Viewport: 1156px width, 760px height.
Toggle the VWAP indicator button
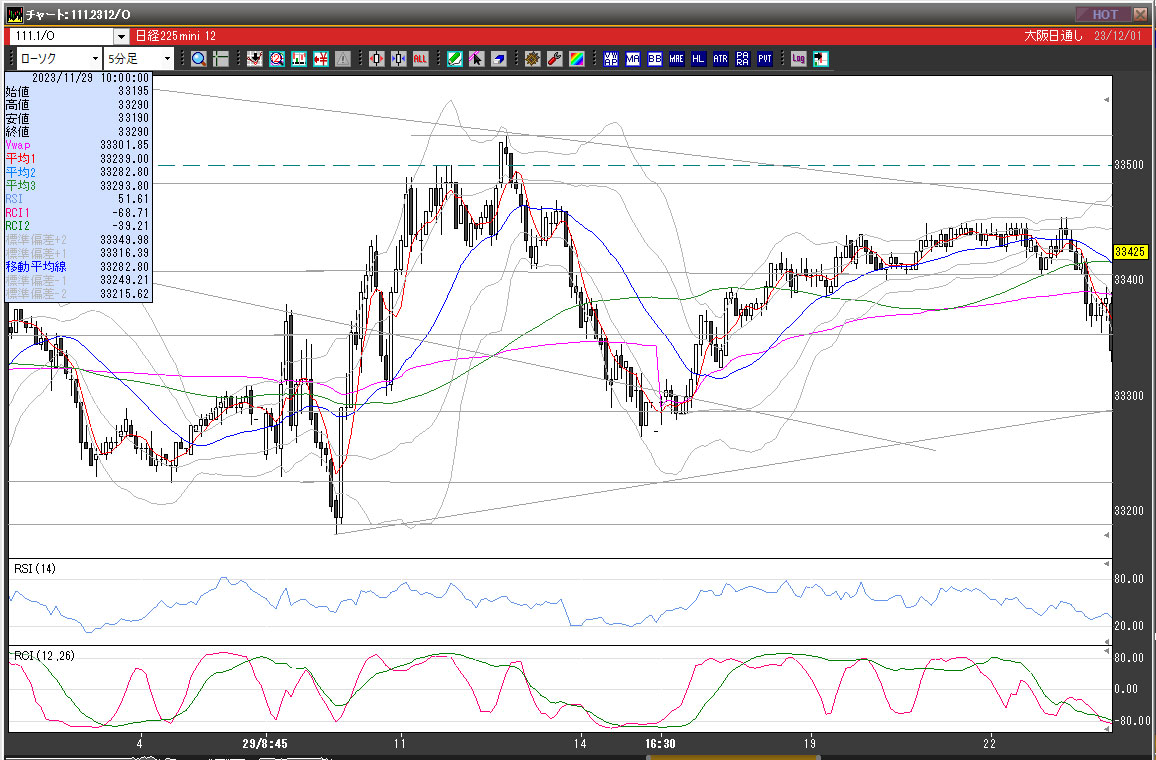pos(610,59)
